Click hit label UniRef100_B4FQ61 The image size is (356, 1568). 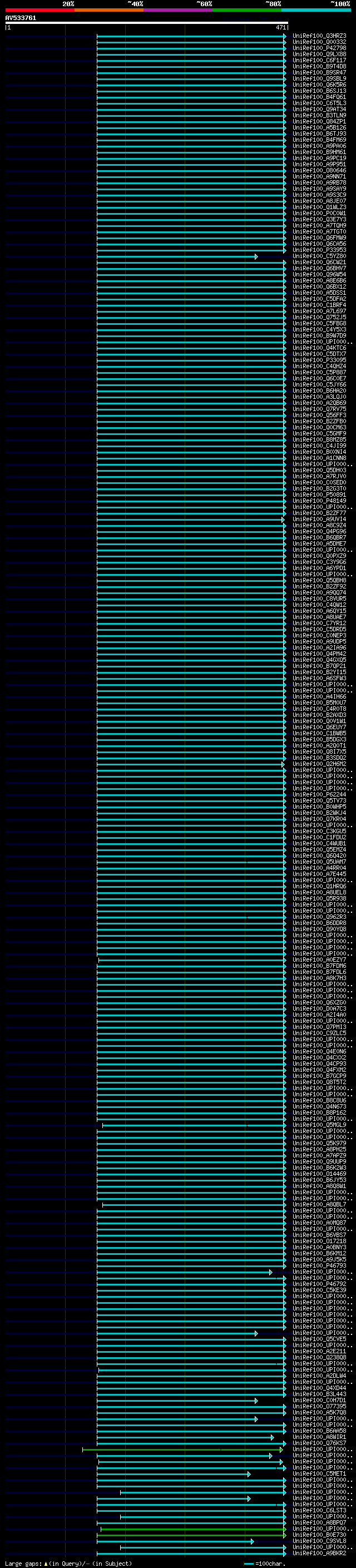click(319, 97)
